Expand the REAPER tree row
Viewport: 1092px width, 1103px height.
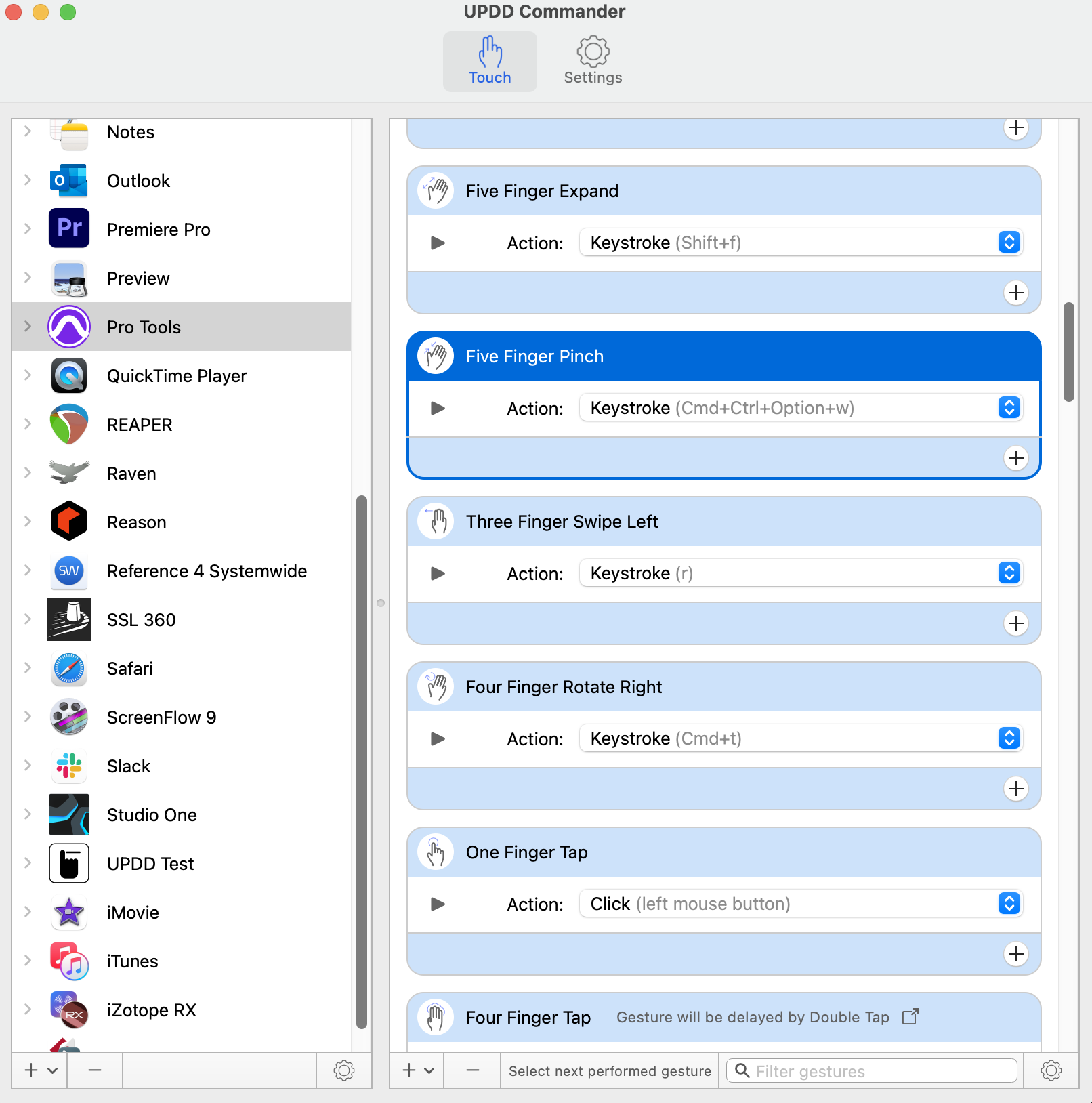click(28, 423)
